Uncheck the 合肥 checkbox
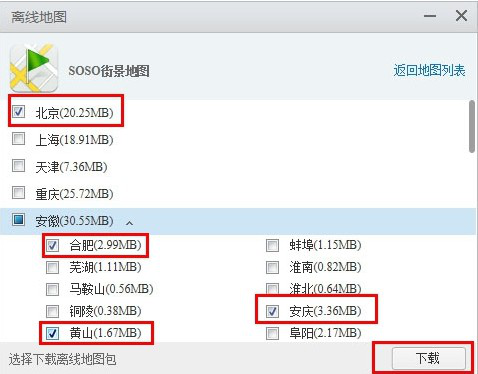This screenshot has height=374, width=478. tap(52, 245)
